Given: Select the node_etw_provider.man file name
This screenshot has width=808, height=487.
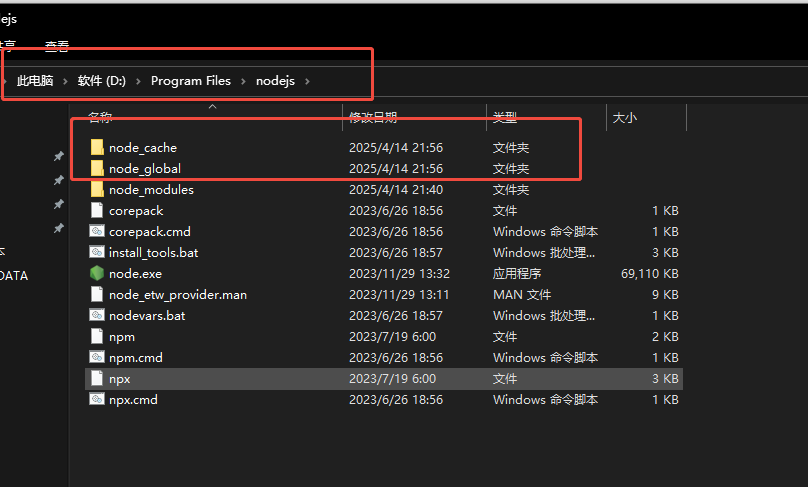Looking at the screenshot, I should tap(178, 295).
